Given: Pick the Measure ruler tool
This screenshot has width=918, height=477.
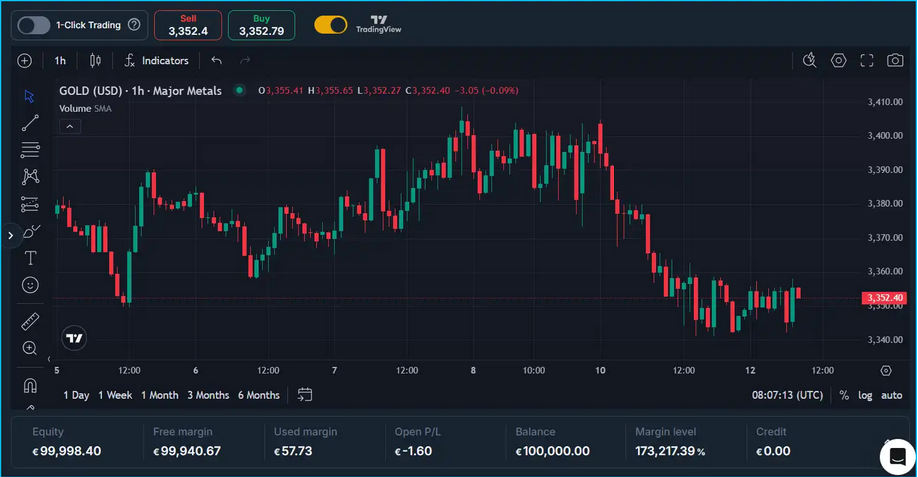Looking at the screenshot, I should (30, 321).
